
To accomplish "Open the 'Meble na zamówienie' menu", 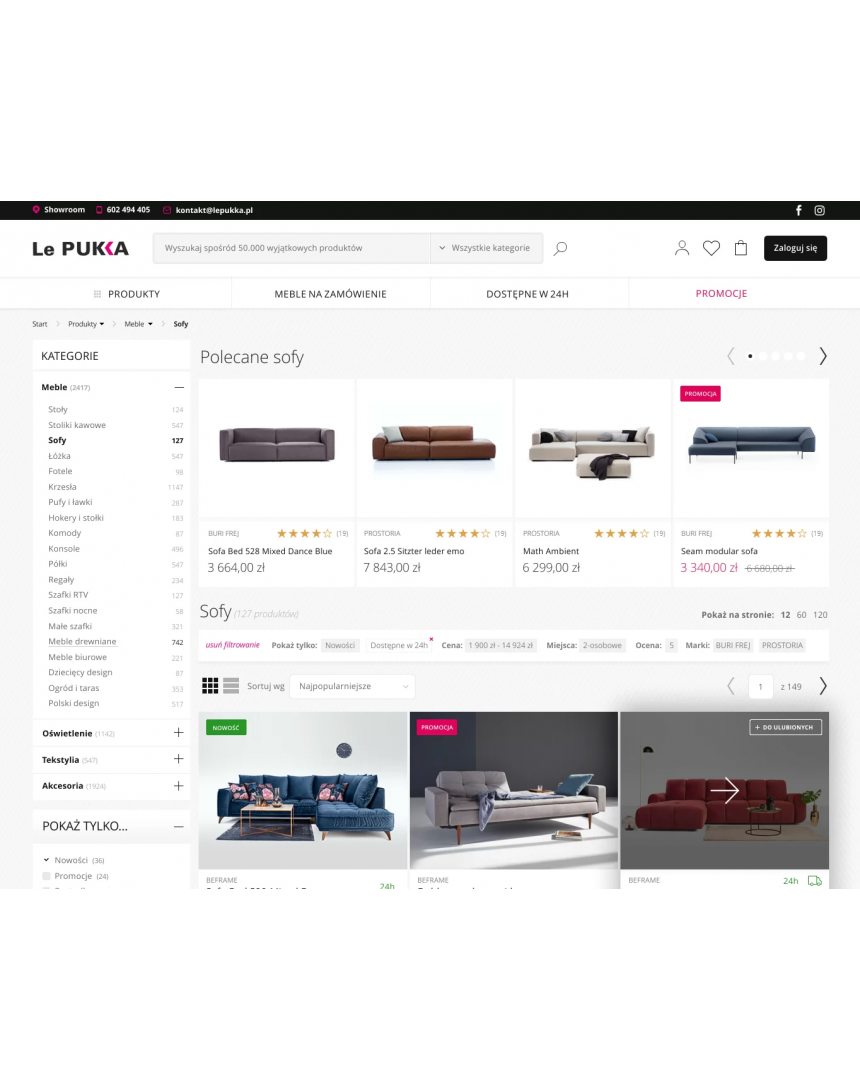I will pyautogui.click(x=330, y=294).
